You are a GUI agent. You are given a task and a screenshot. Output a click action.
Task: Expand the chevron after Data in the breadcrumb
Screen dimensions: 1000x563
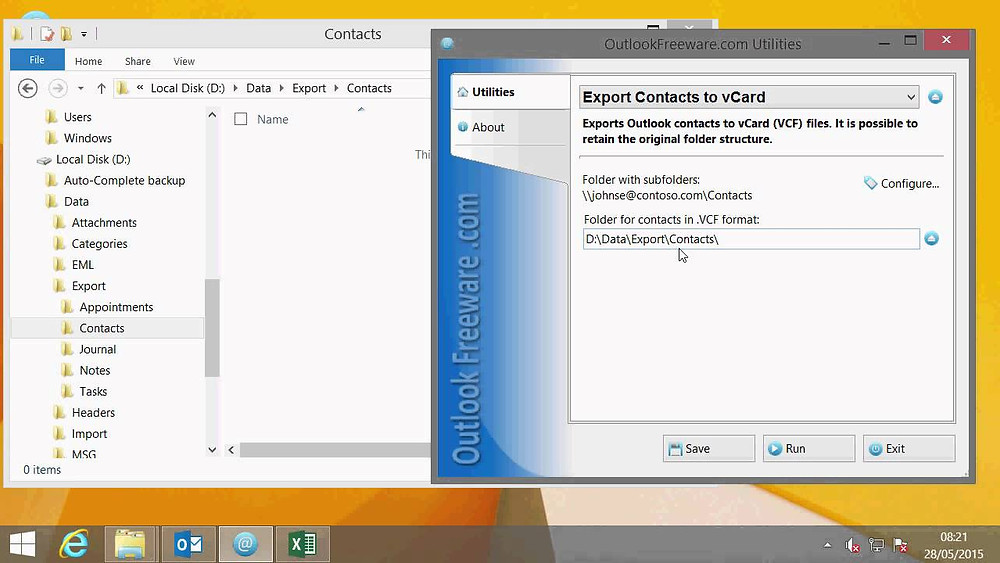[281, 88]
